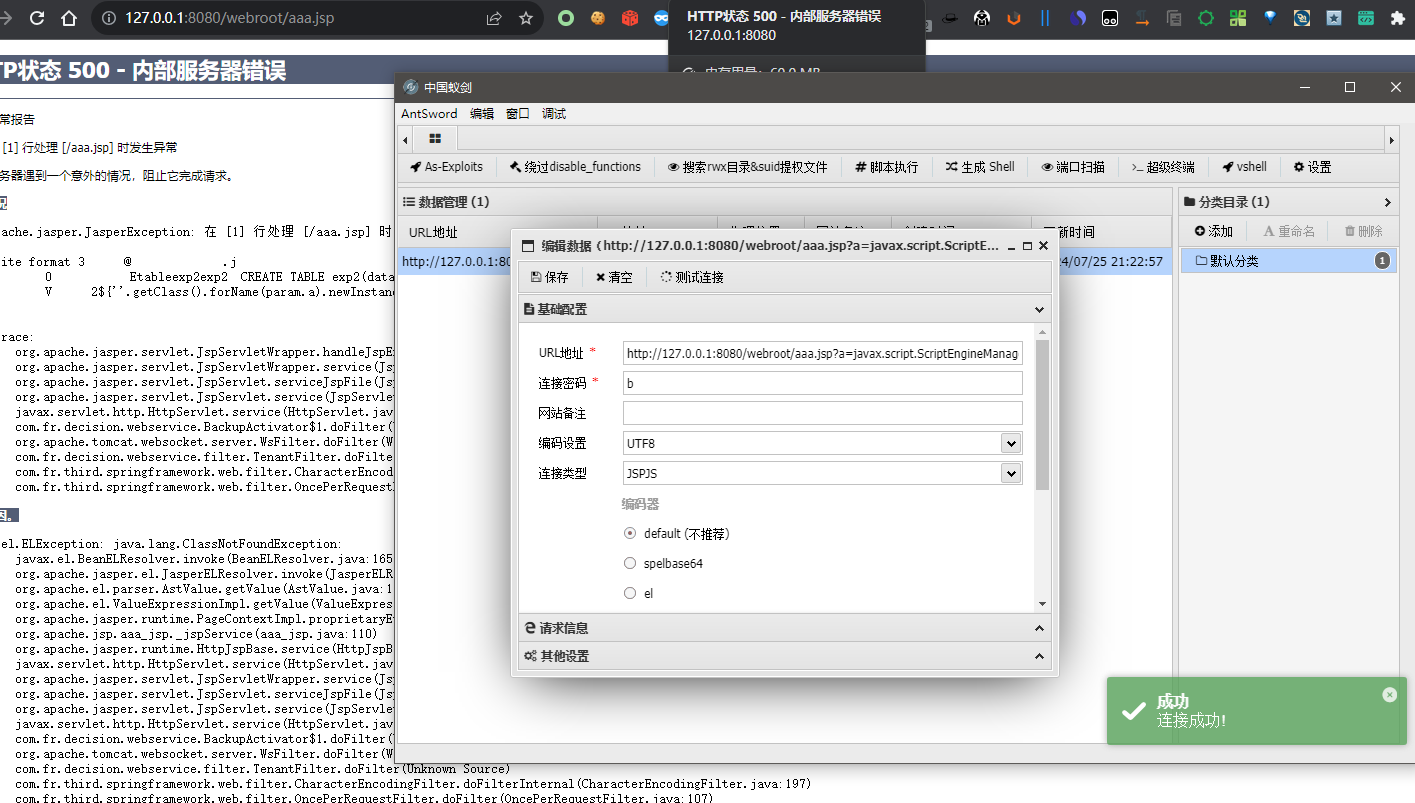The image size is (1415, 803).
Task: Close the 编辑数据 dialog
Action: click(x=1043, y=245)
